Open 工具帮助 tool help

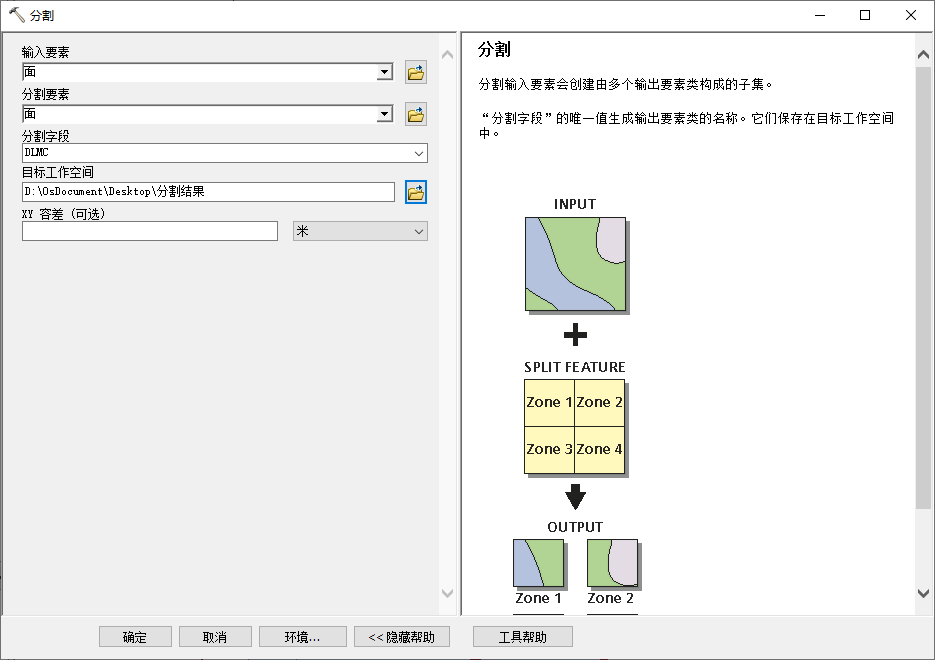coord(523,637)
